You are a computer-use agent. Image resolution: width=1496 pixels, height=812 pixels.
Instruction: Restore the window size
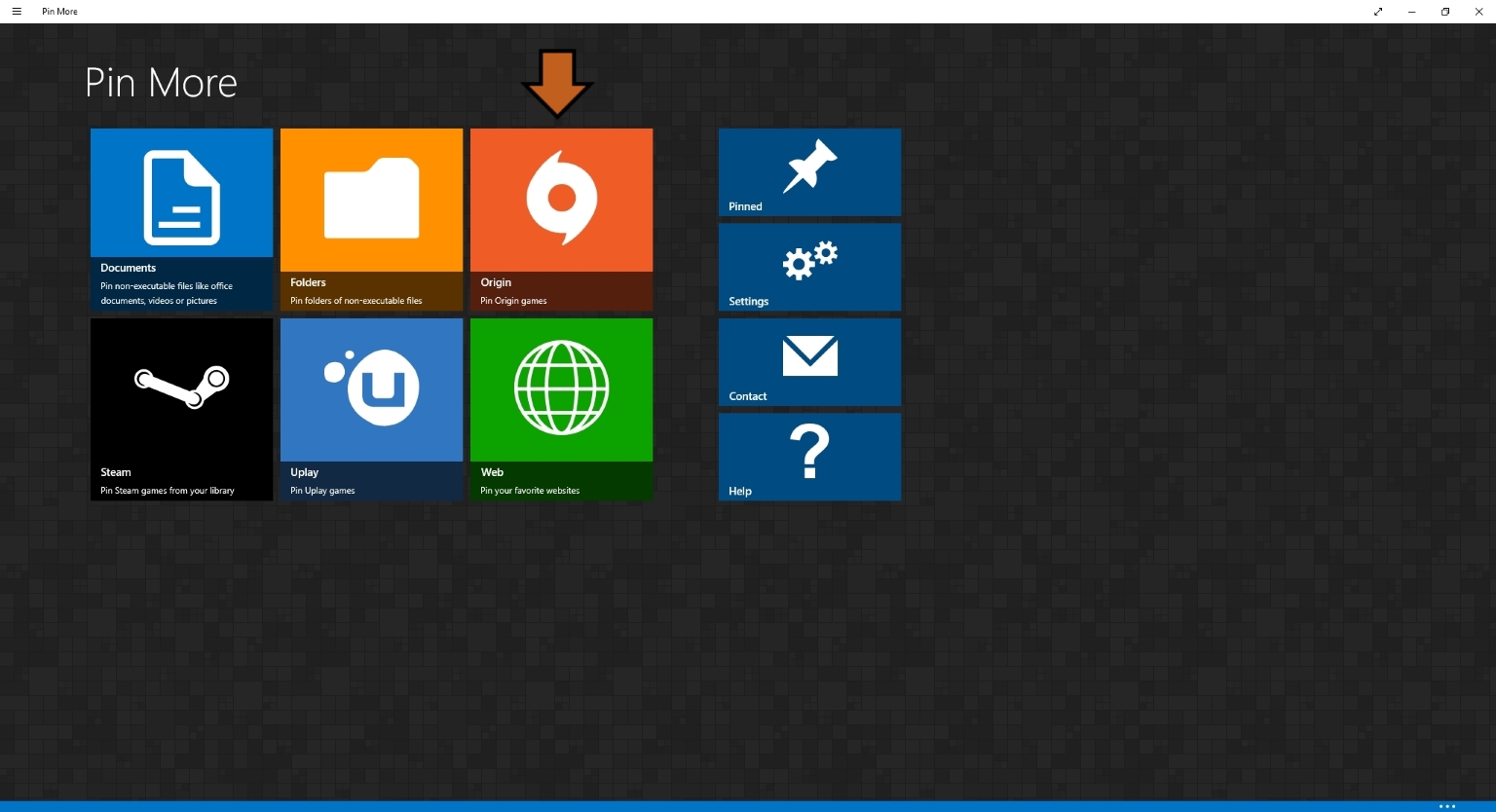[x=1445, y=11]
